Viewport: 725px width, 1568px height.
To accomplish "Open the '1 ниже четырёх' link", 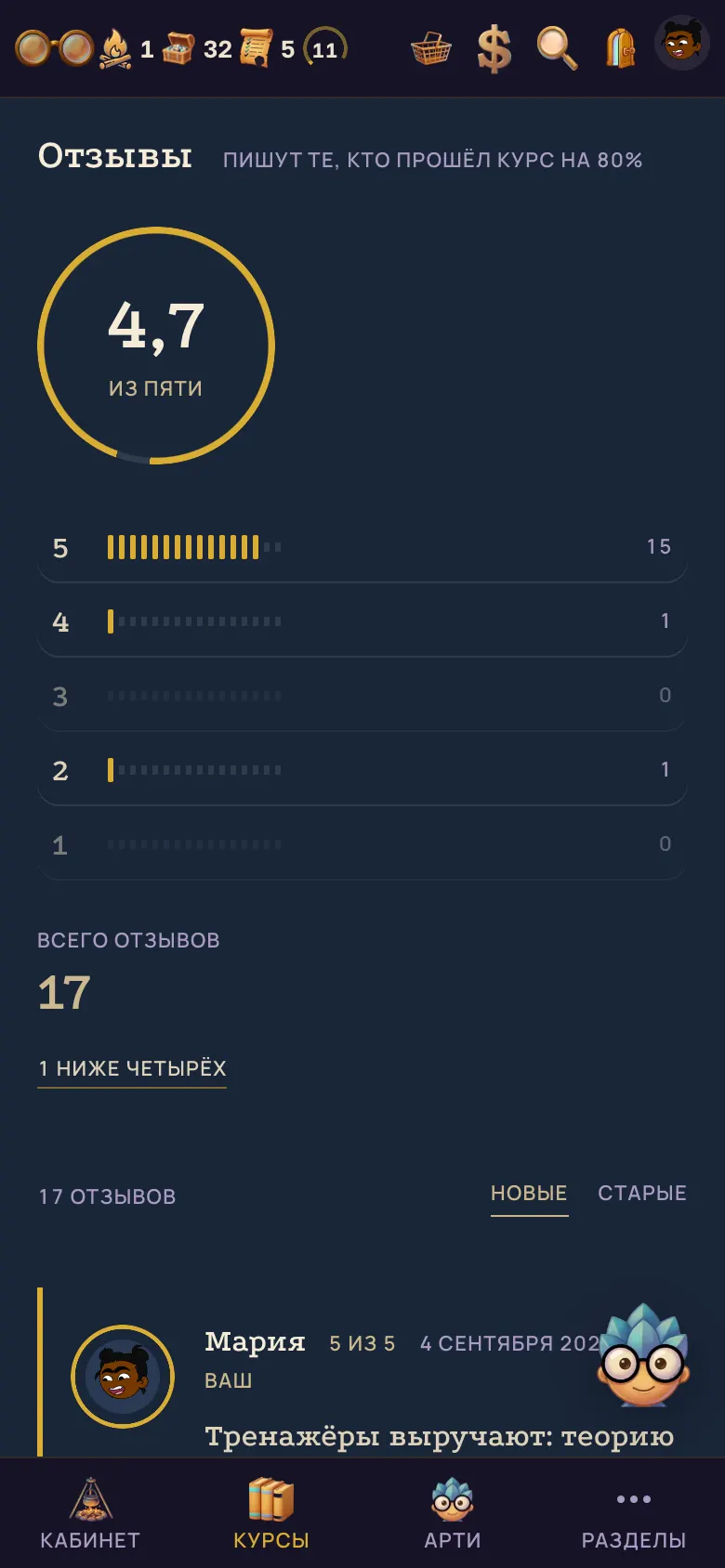I will click(x=132, y=1069).
